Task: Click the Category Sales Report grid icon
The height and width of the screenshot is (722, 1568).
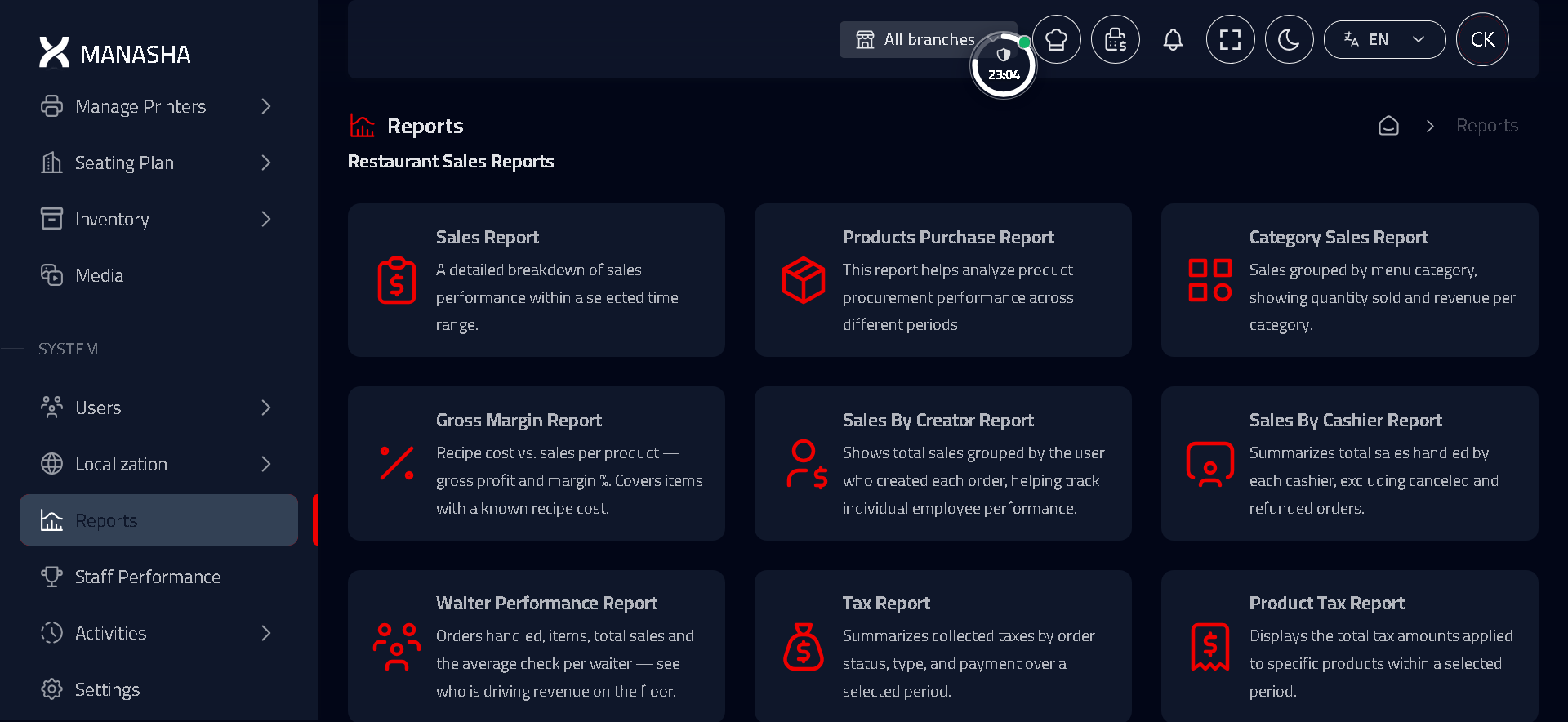Action: tap(1210, 280)
